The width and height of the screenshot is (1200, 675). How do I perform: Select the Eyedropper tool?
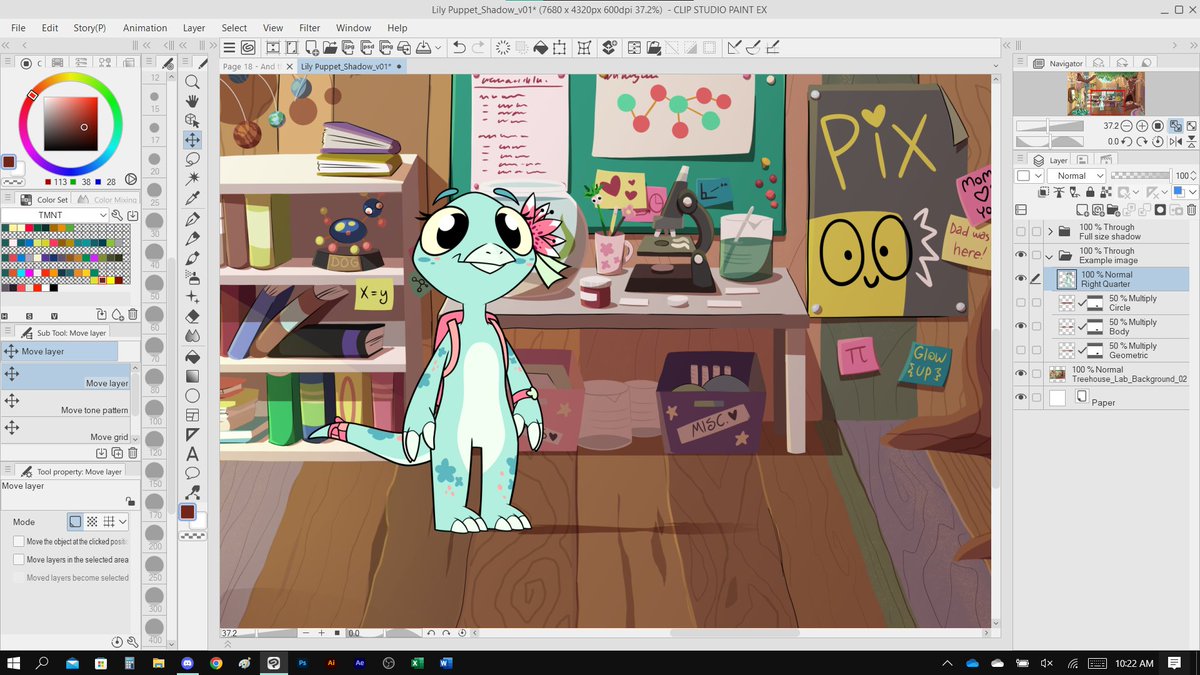click(x=192, y=198)
